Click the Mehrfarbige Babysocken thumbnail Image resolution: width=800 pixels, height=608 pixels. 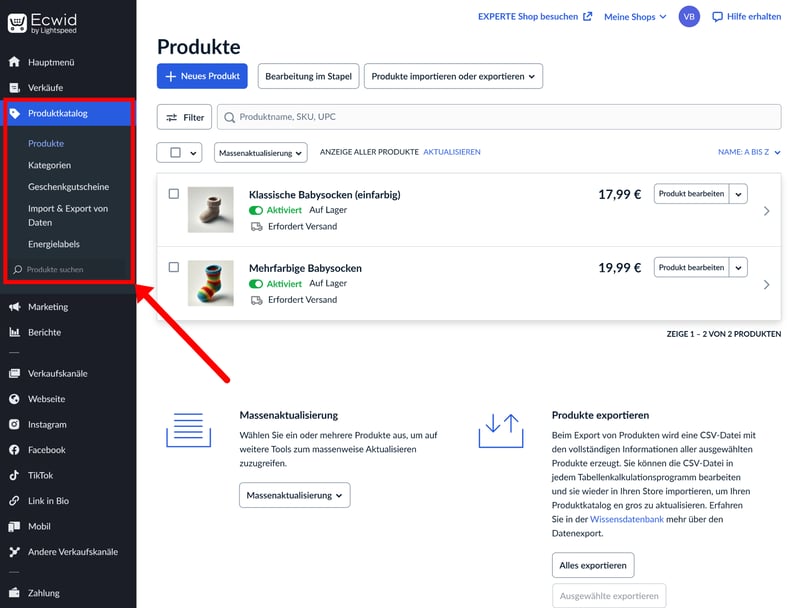coord(211,283)
